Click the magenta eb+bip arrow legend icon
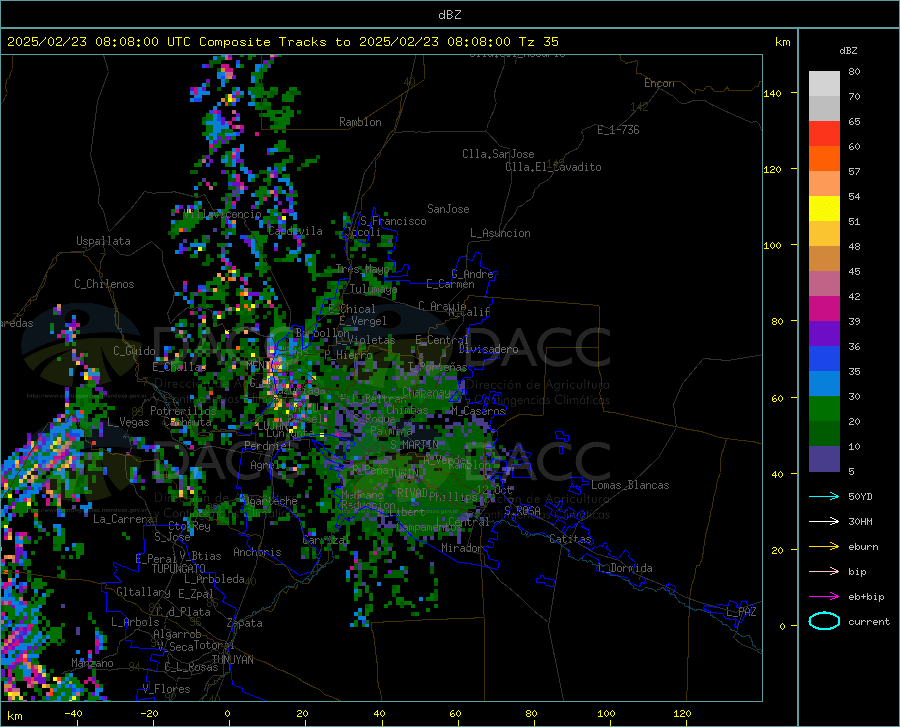The width and height of the screenshot is (900, 727). click(824, 597)
